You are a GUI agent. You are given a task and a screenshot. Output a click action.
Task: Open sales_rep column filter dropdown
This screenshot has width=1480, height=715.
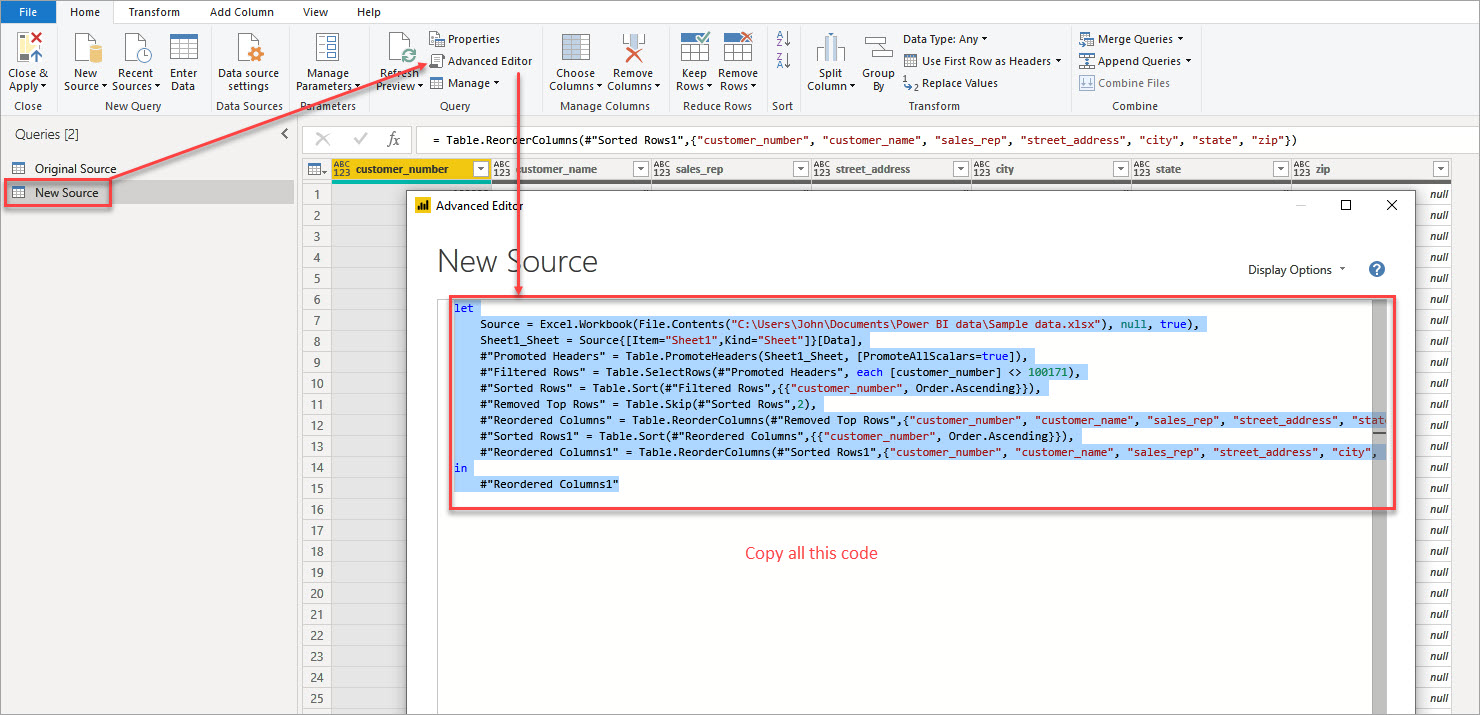(800, 169)
